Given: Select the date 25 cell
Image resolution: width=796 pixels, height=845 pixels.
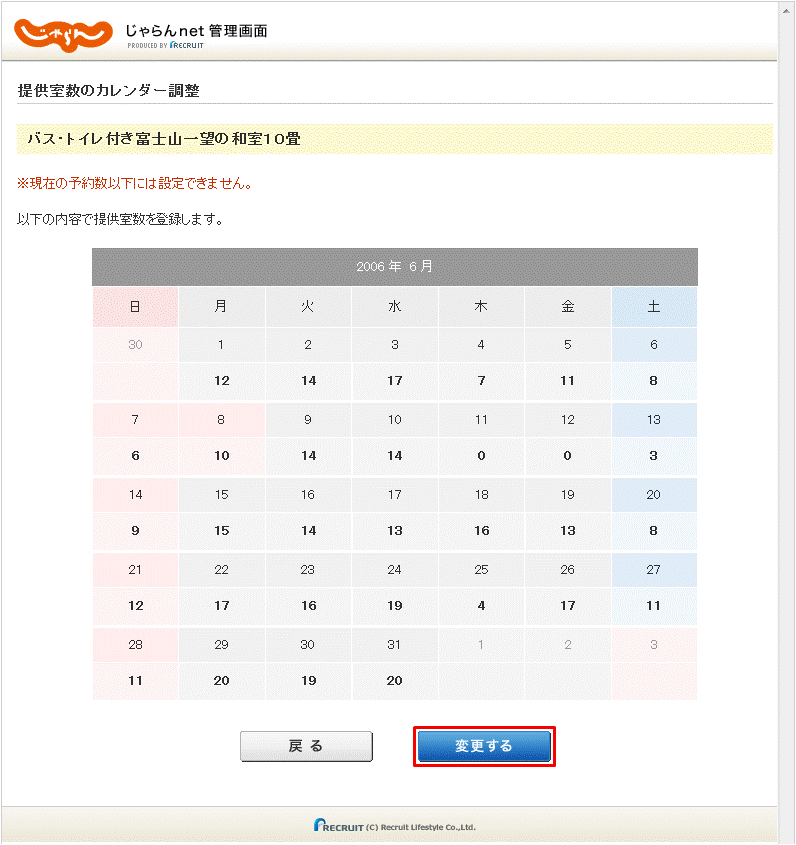Looking at the screenshot, I should click(481, 570).
